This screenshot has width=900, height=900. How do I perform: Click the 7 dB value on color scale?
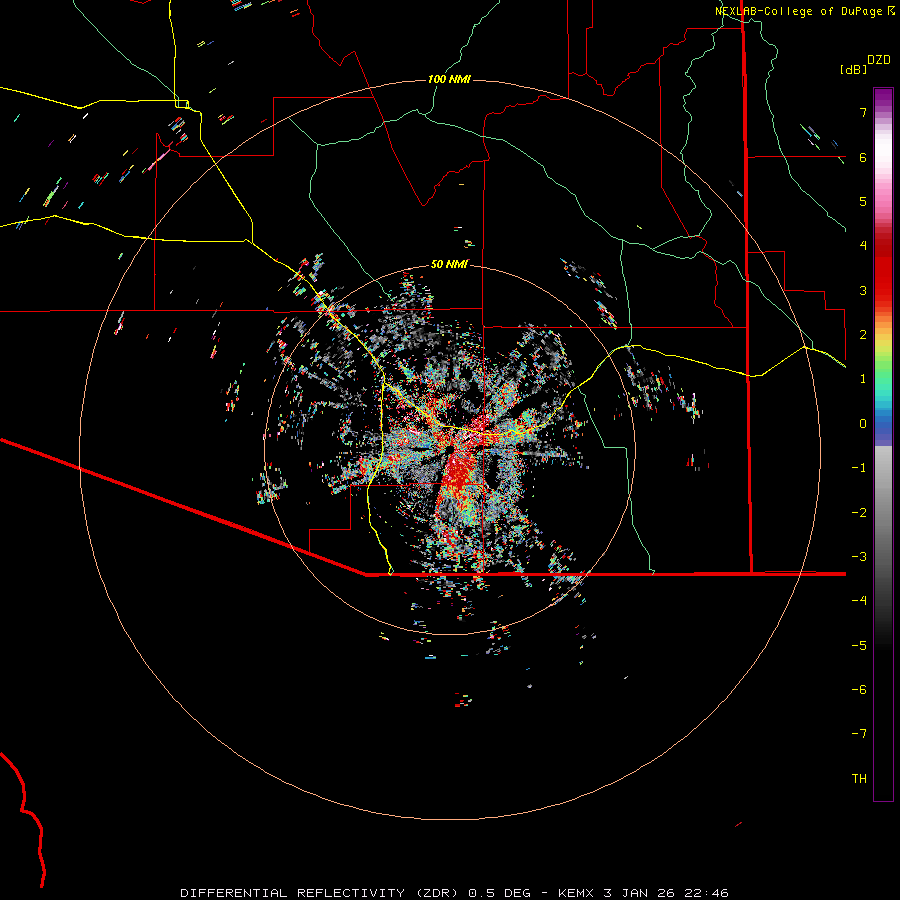tap(863, 112)
